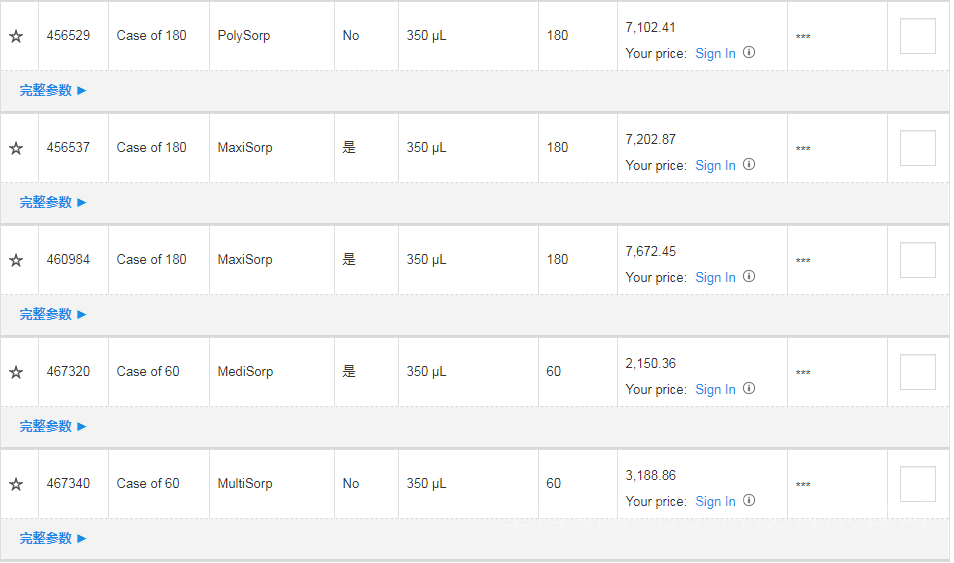Expand 完整参数 under product 456537
Screen dimensions: 954x563
tap(53, 202)
